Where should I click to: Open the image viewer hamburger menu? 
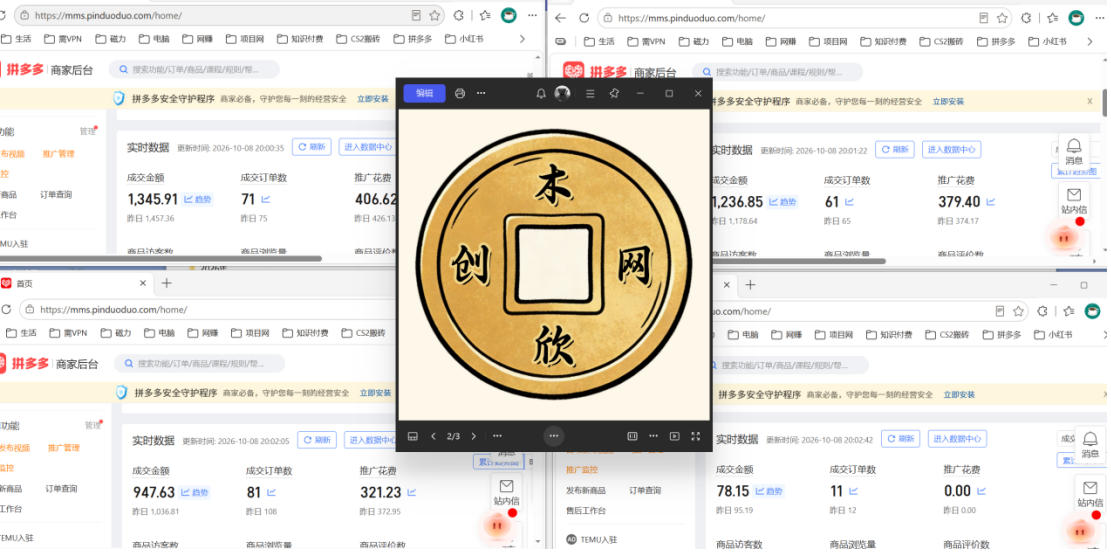(590, 93)
